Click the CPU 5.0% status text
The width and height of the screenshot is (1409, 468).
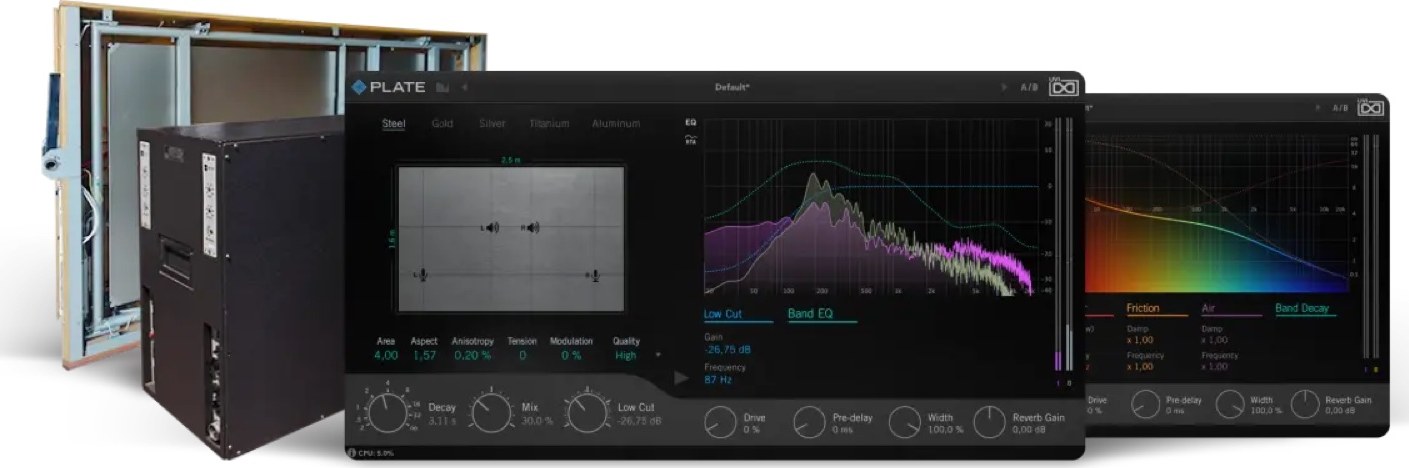pos(378,453)
